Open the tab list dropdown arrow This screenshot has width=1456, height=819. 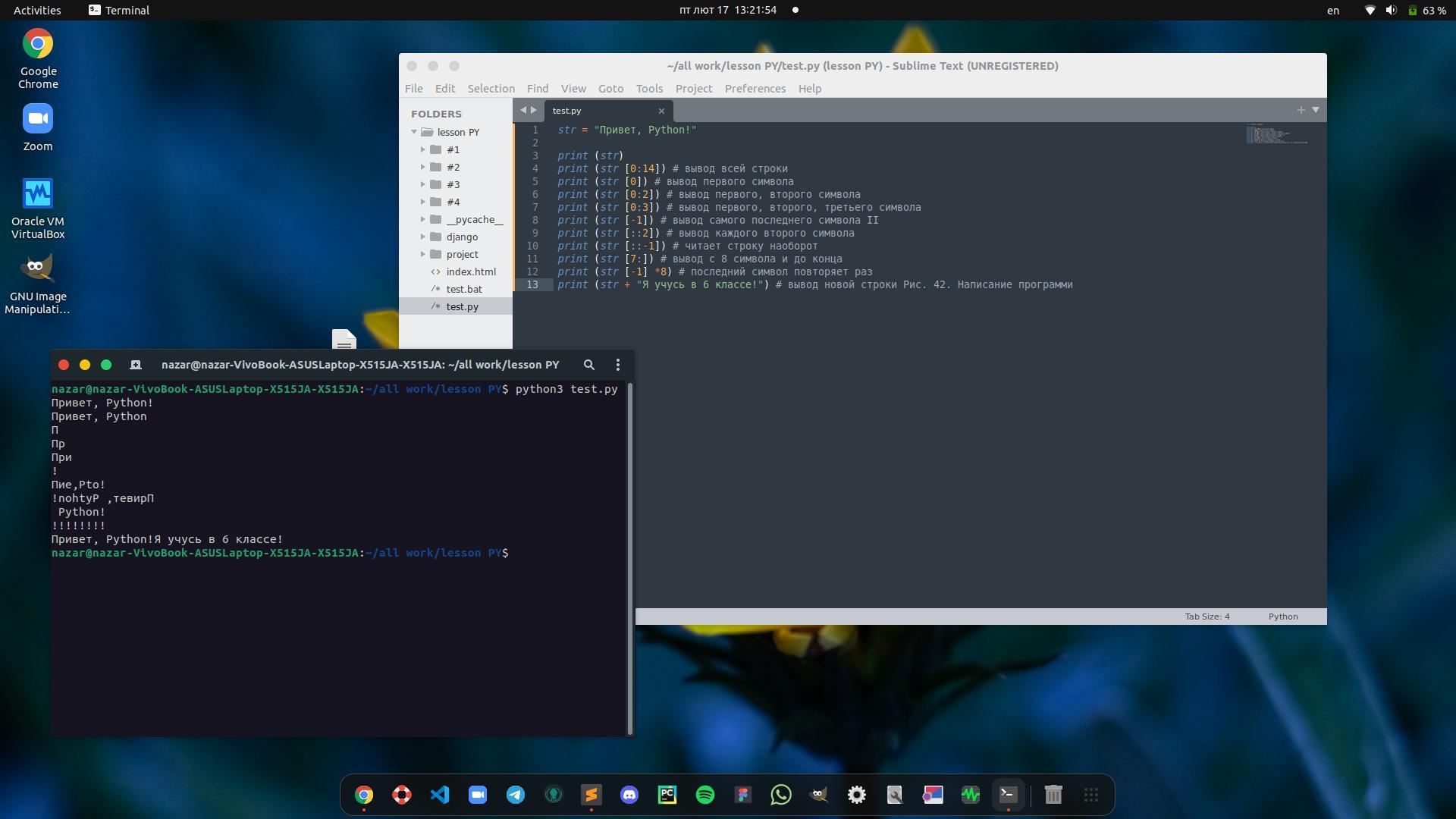1316,110
